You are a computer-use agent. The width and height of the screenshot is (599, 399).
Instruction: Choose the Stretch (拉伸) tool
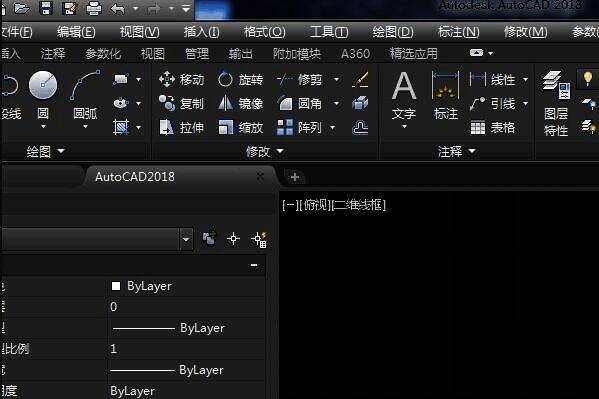coord(181,127)
